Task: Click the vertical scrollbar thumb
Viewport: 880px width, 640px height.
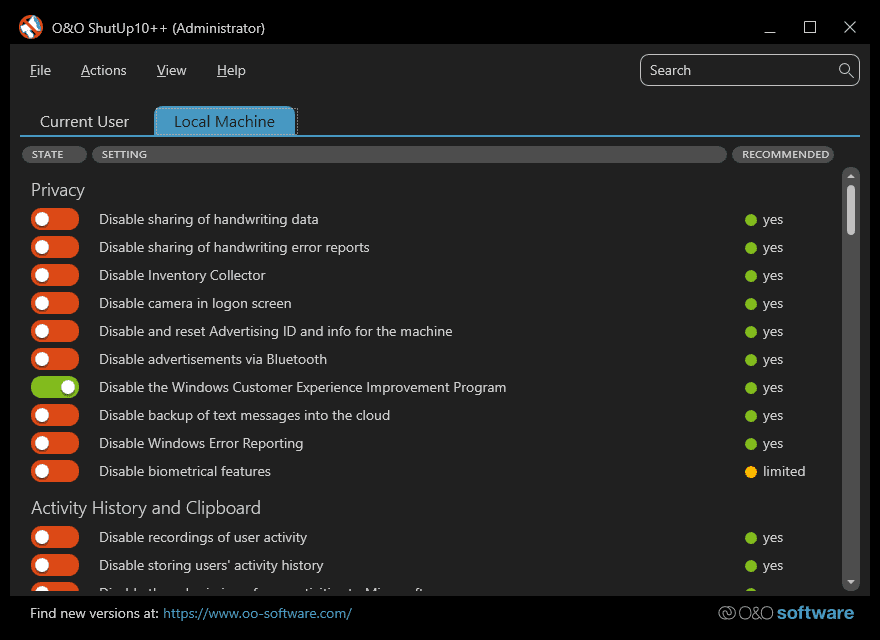Action: pyautogui.click(x=851, y=208)
